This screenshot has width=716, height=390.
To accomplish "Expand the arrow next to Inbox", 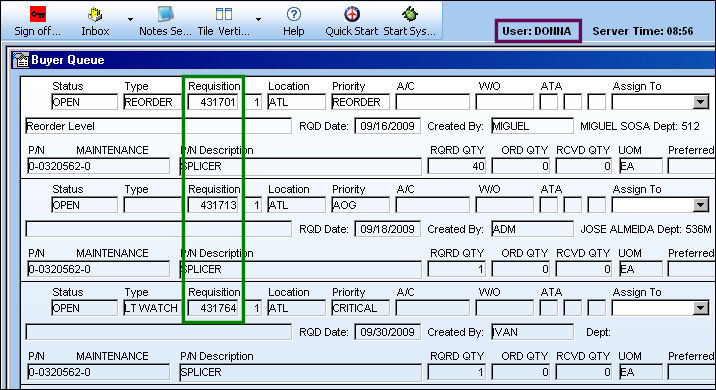I will (x=130, y=20).
